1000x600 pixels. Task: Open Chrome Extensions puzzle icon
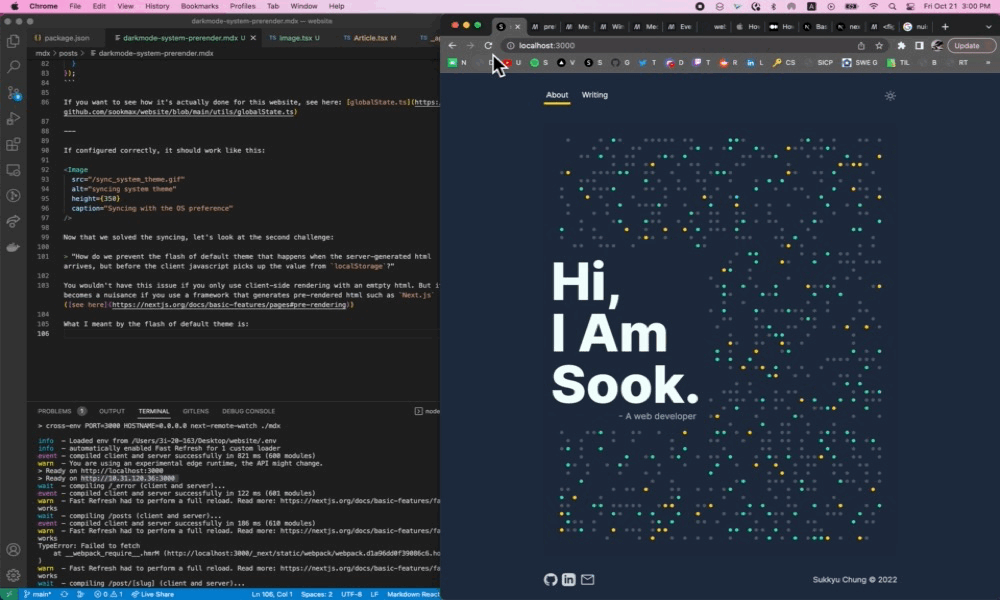pos(901,45)
